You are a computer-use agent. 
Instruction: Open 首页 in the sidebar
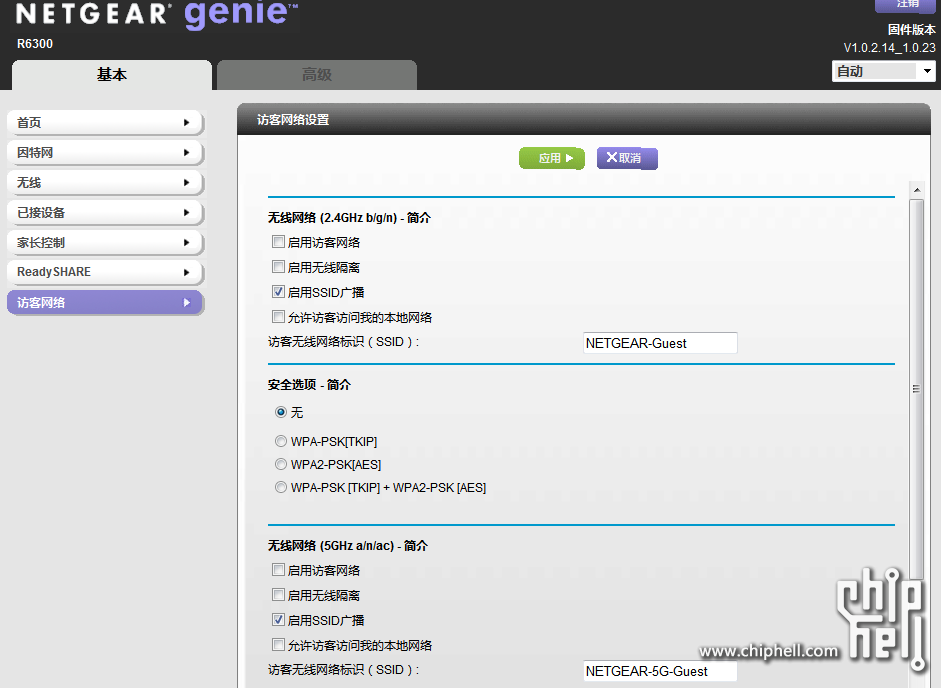click(106, 122)
